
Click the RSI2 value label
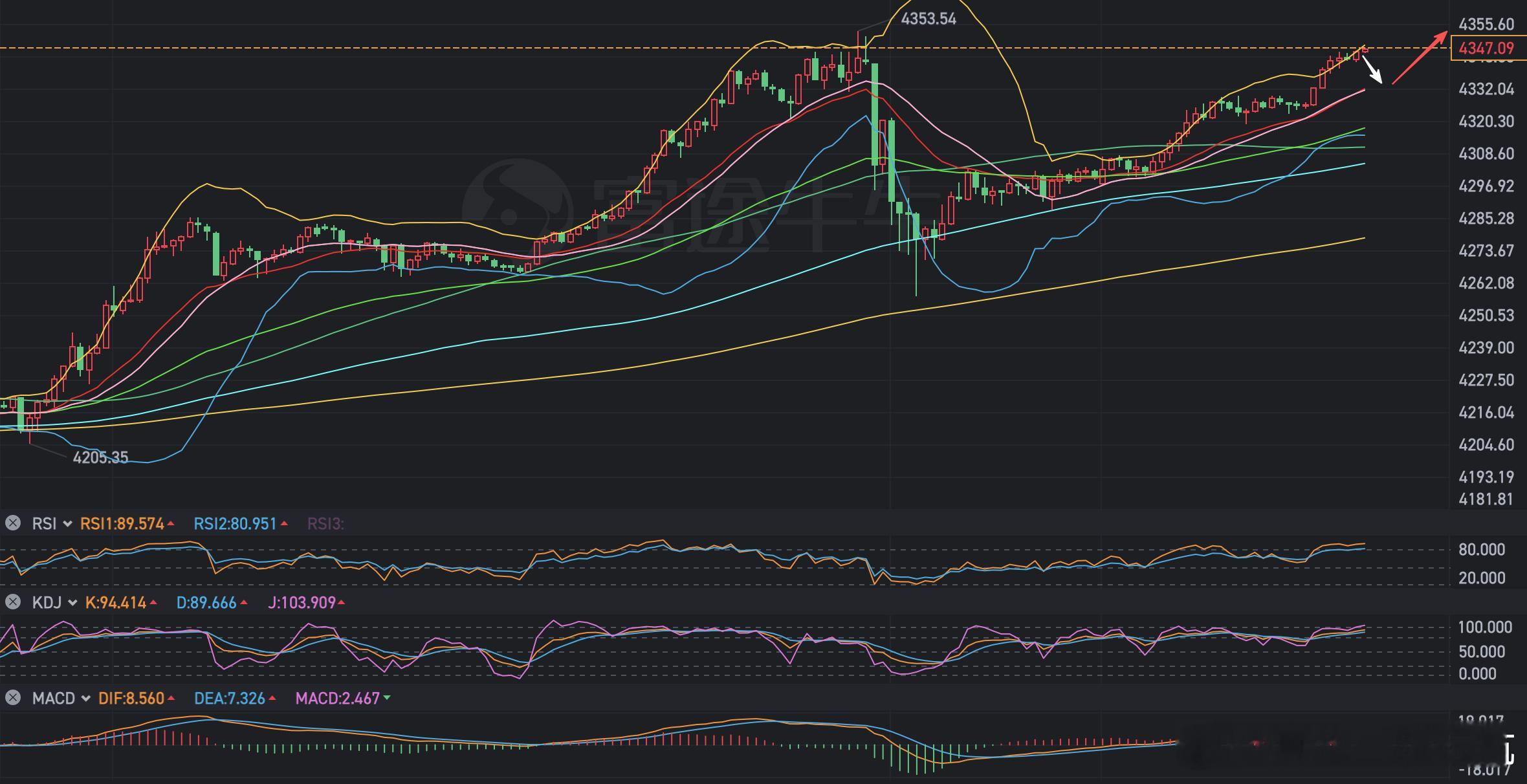(x=236, y=524)
